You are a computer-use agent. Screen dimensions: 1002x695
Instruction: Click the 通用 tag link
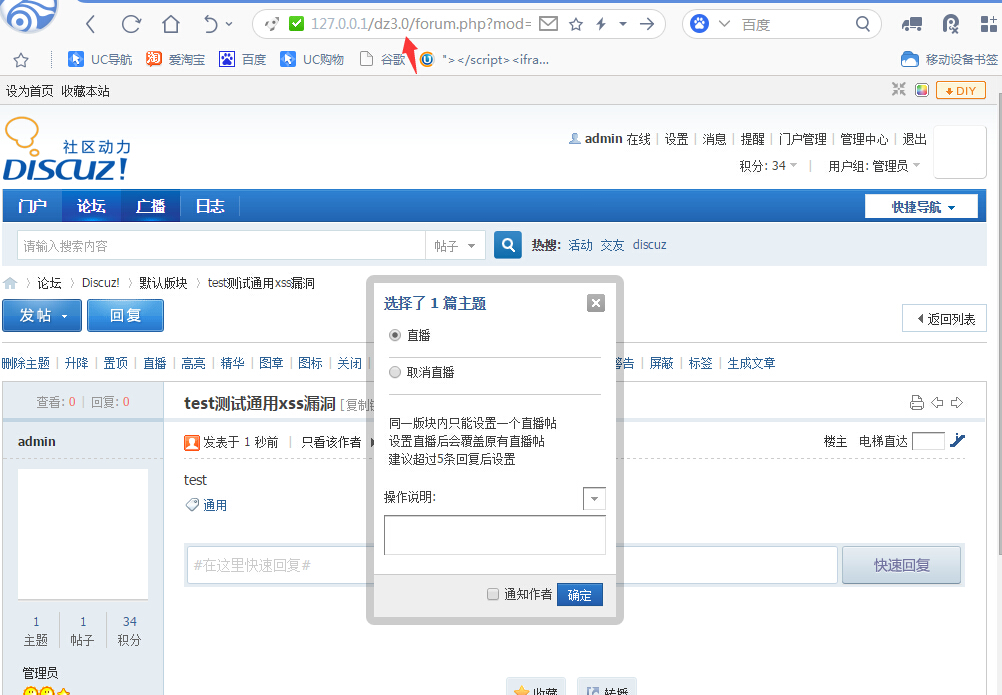215,505
